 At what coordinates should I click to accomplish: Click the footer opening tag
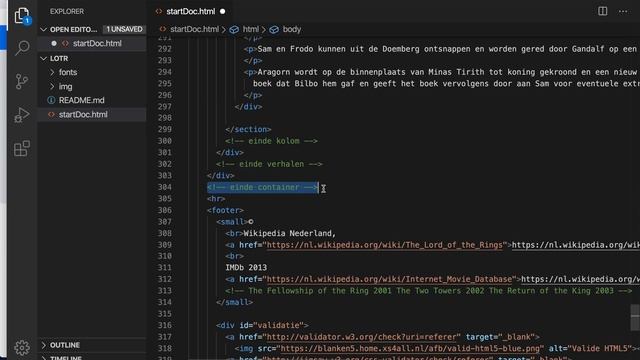tap(225, 210)
